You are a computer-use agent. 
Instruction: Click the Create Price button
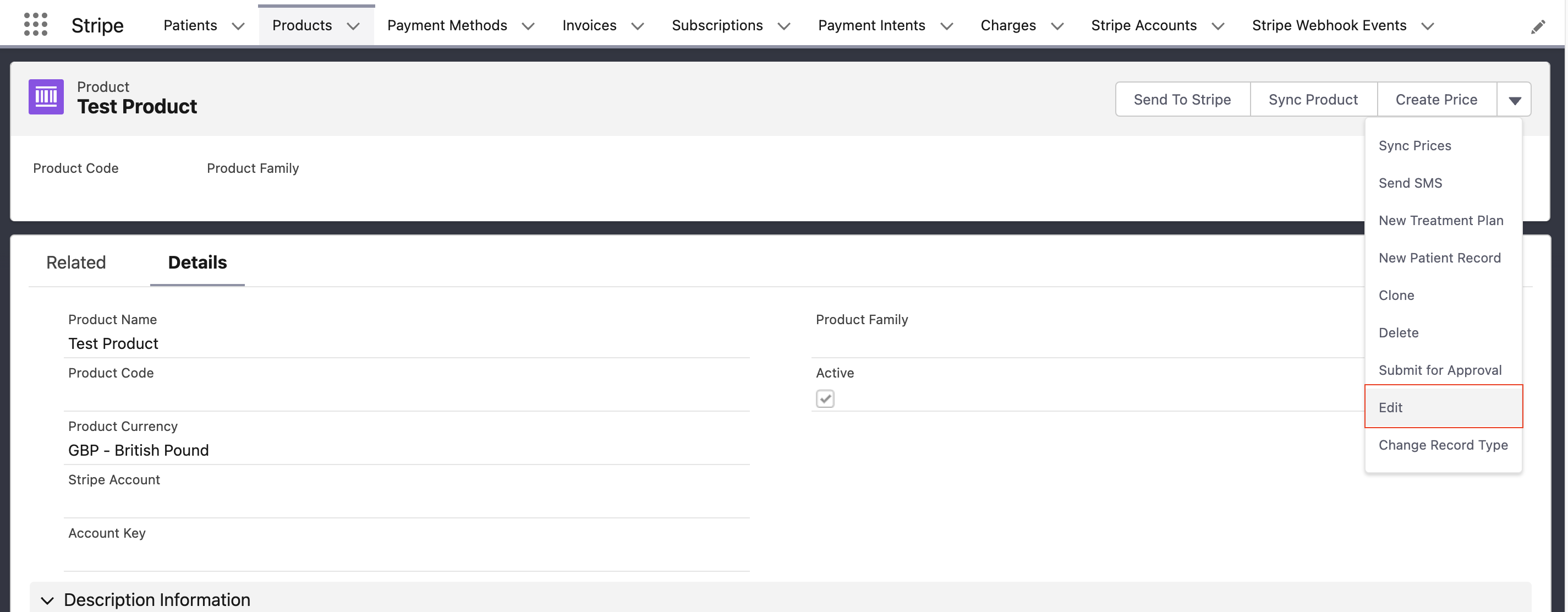click(x=1436, y=100)
